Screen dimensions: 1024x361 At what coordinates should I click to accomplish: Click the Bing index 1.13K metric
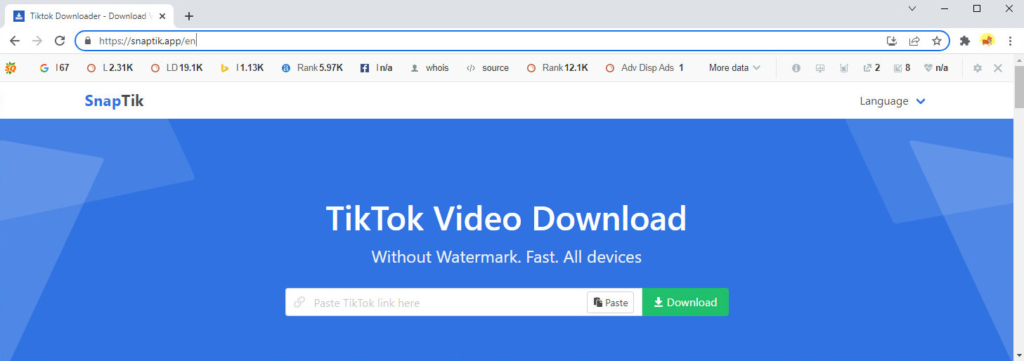pyautogui.click(x=242, y=67)
